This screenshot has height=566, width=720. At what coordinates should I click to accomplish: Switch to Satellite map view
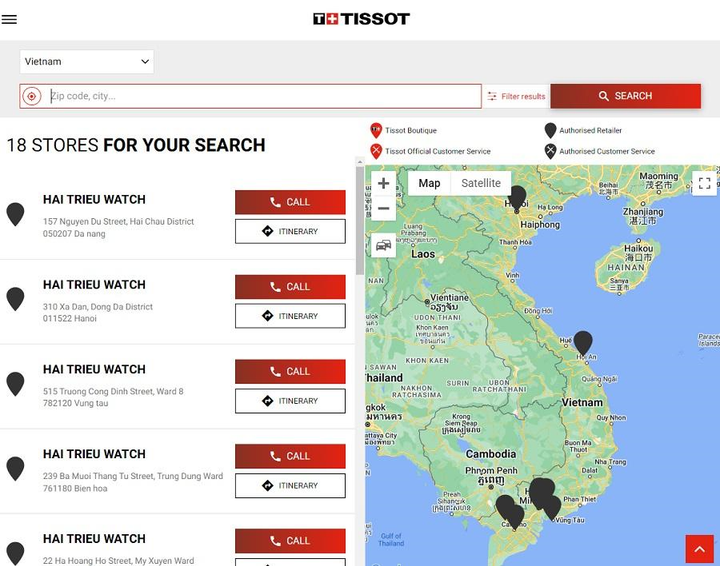pos(480,184)
